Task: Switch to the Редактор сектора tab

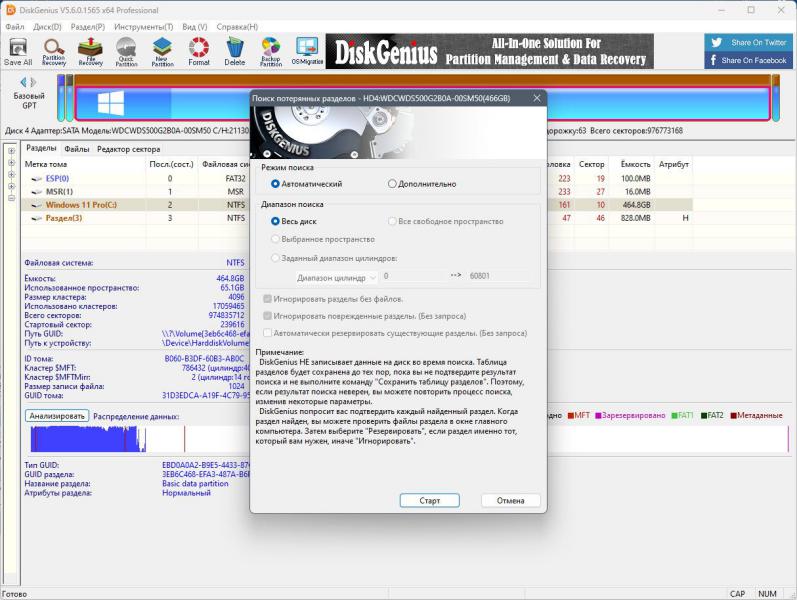Action: pyautogui.click(x=129, y=149)
